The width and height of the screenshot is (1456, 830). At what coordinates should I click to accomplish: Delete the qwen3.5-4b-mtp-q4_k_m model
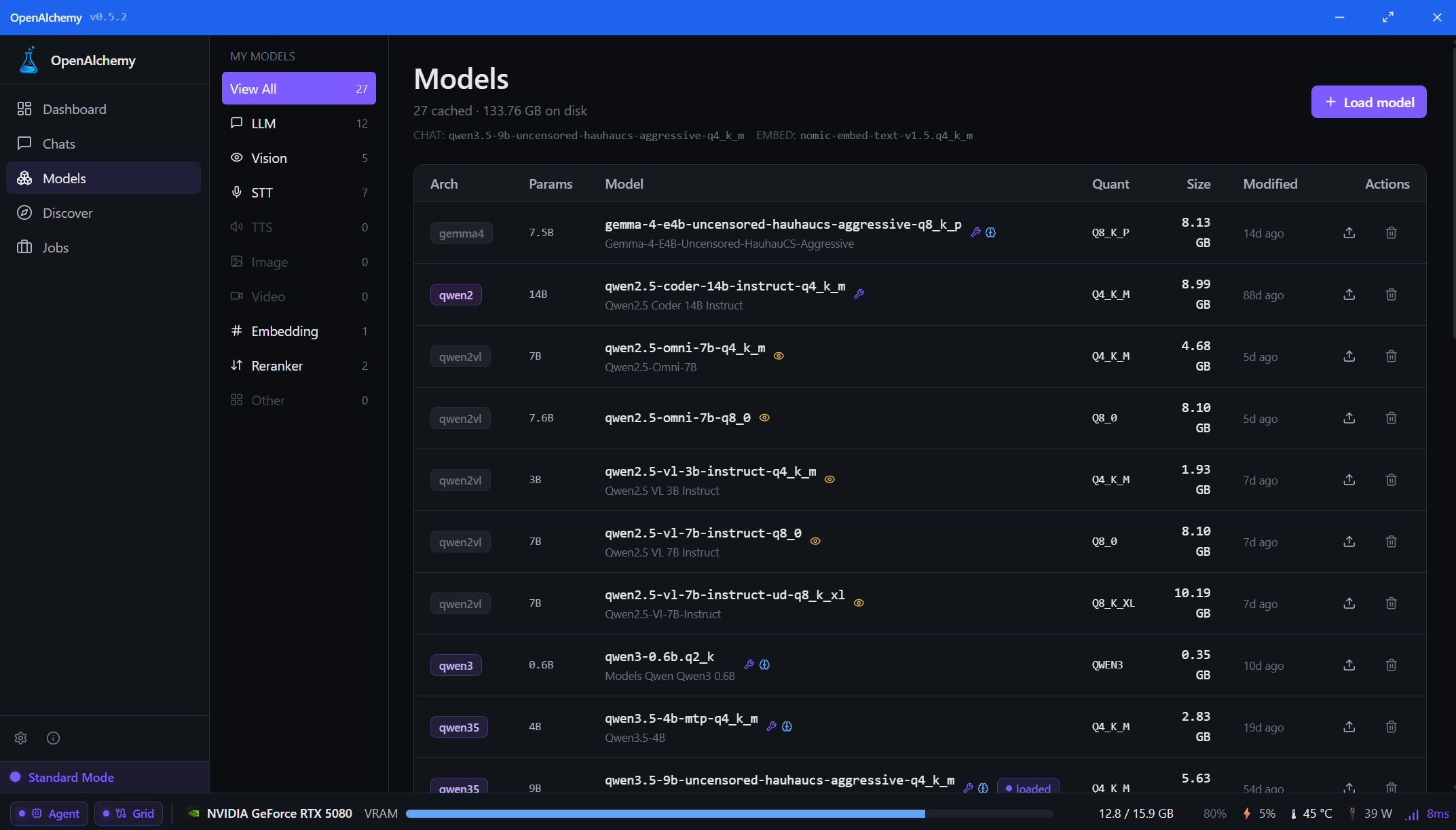(x=1391, y=727)
